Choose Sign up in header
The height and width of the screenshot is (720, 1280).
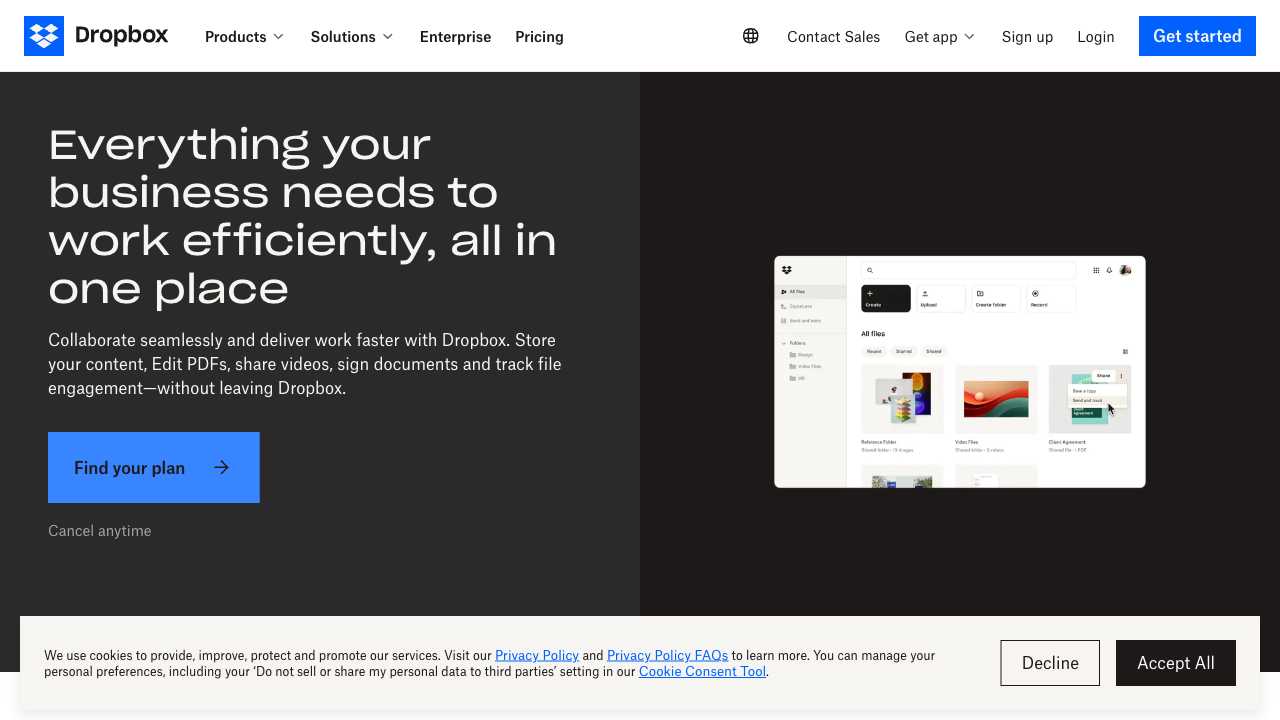[1027, 37]
